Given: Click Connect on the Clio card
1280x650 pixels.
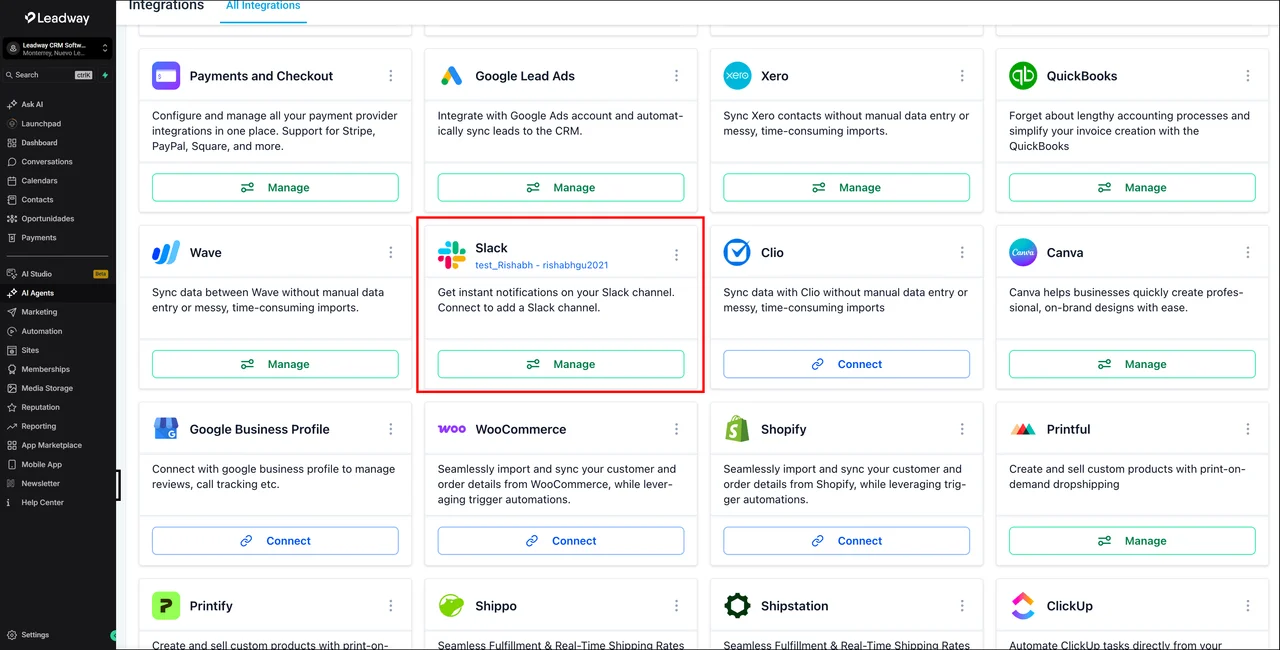Looking at the screenshot, I should [x=847, y=364].
